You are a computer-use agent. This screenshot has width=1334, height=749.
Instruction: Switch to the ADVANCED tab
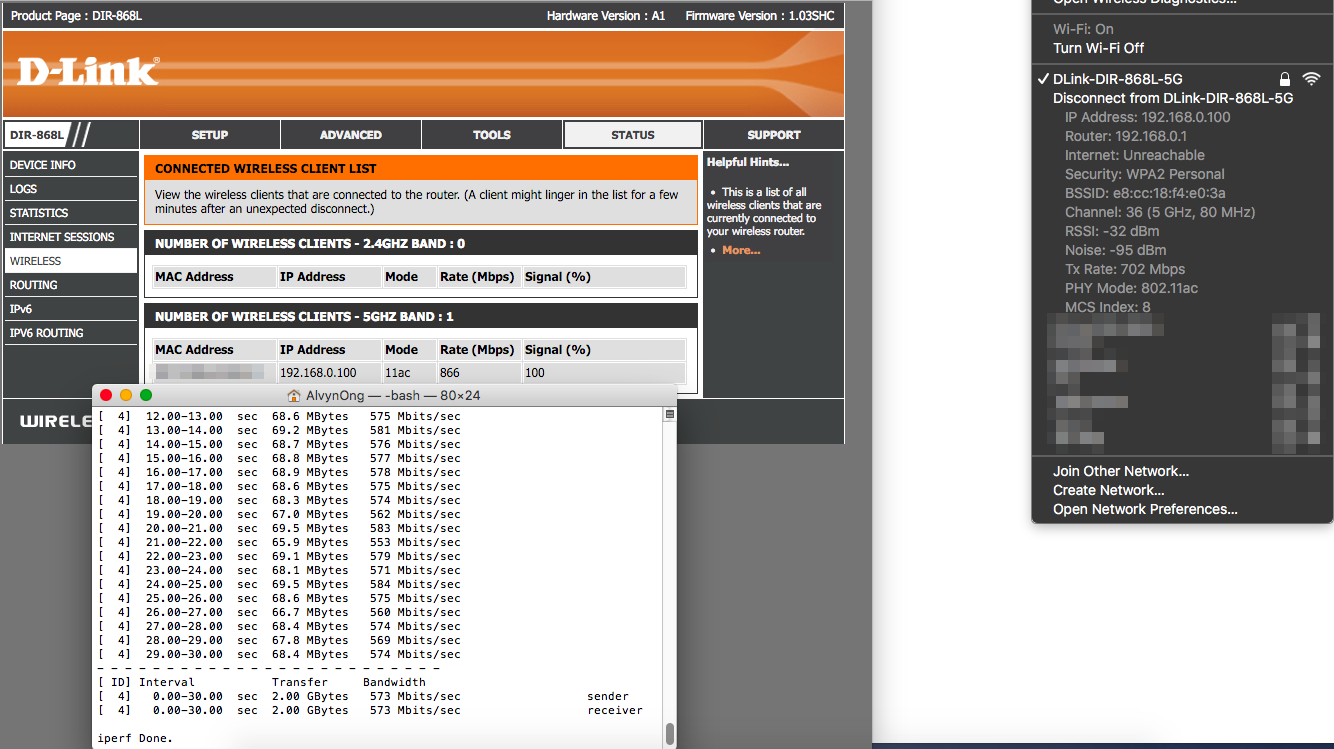click(x=351, y=135)
